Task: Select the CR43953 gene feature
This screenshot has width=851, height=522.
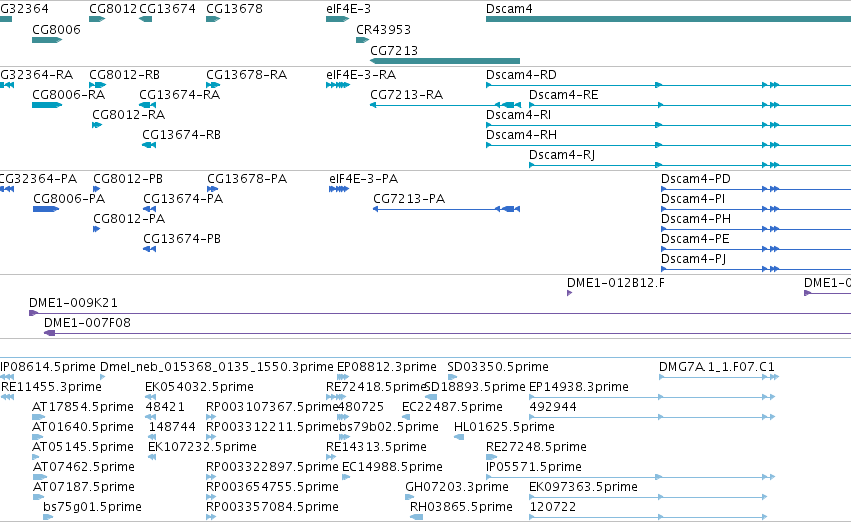Action: 363,40
